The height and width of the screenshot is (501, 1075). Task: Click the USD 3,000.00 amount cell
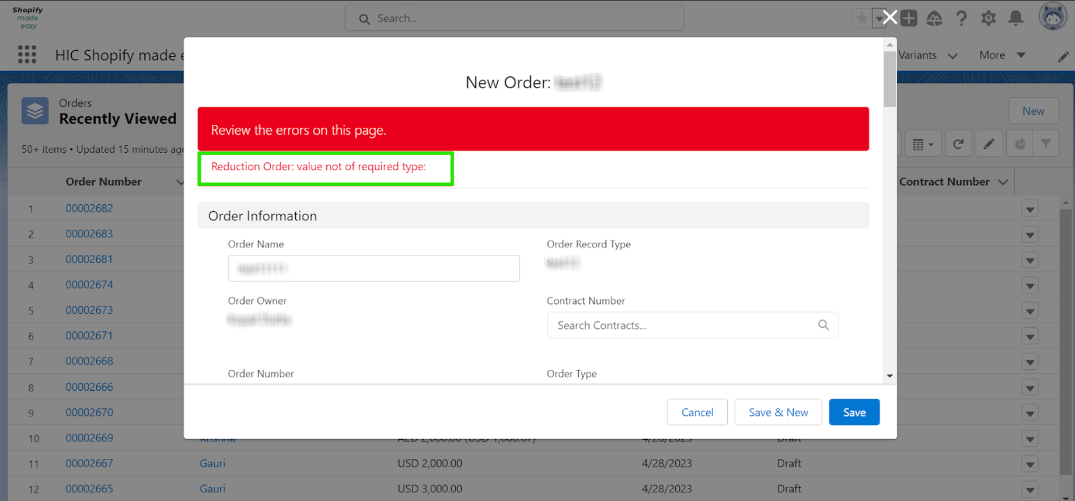(x=430, y=489)
